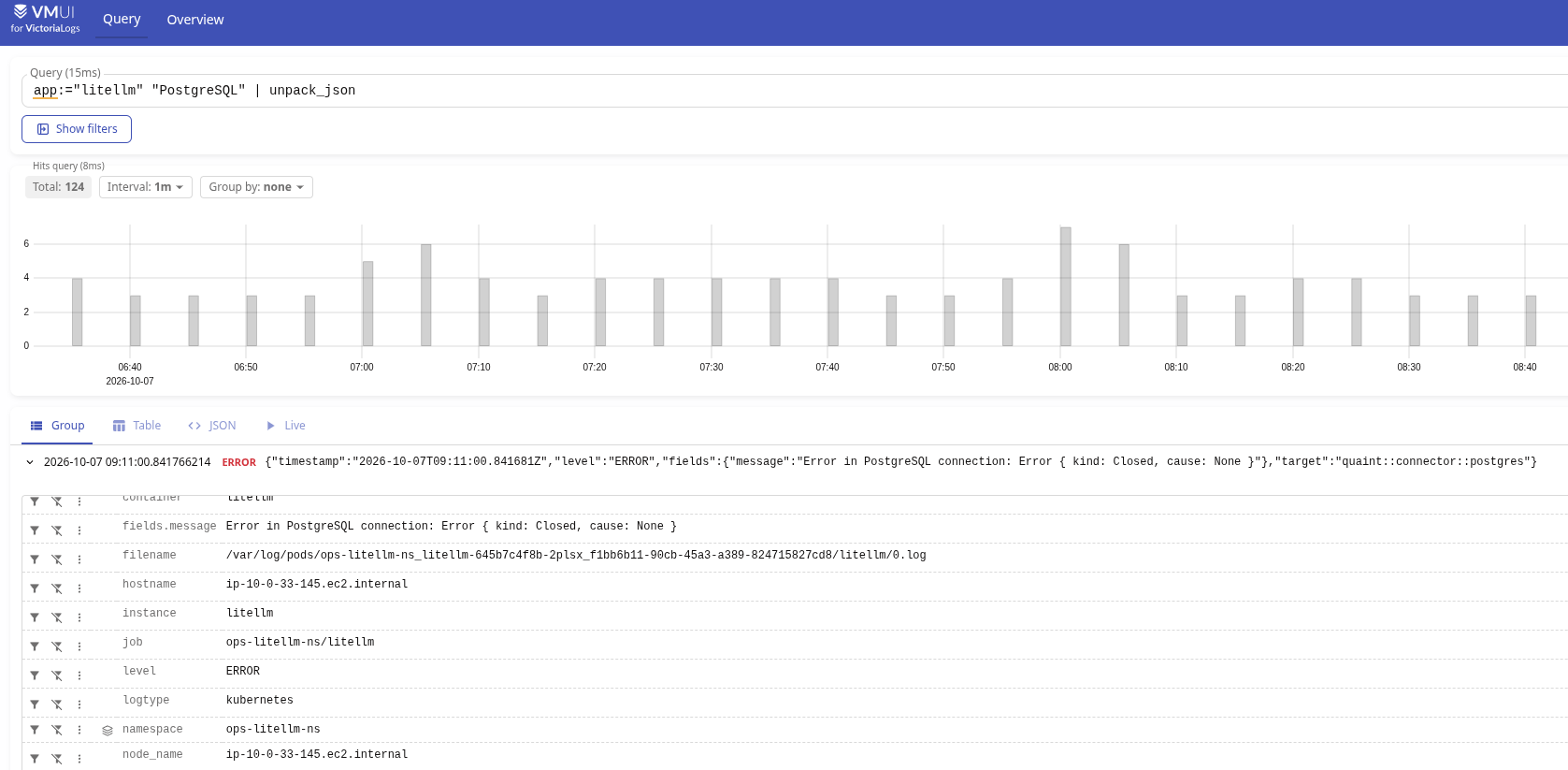
Task: Click the include filter icon for level
Action: click(x=35, y=676)
